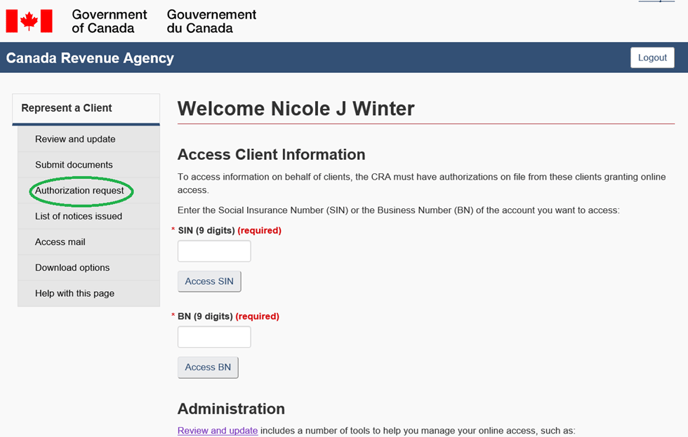Focus the BN 9 digits text field
This screenshot has height=437, width=688.
point(214,337)
